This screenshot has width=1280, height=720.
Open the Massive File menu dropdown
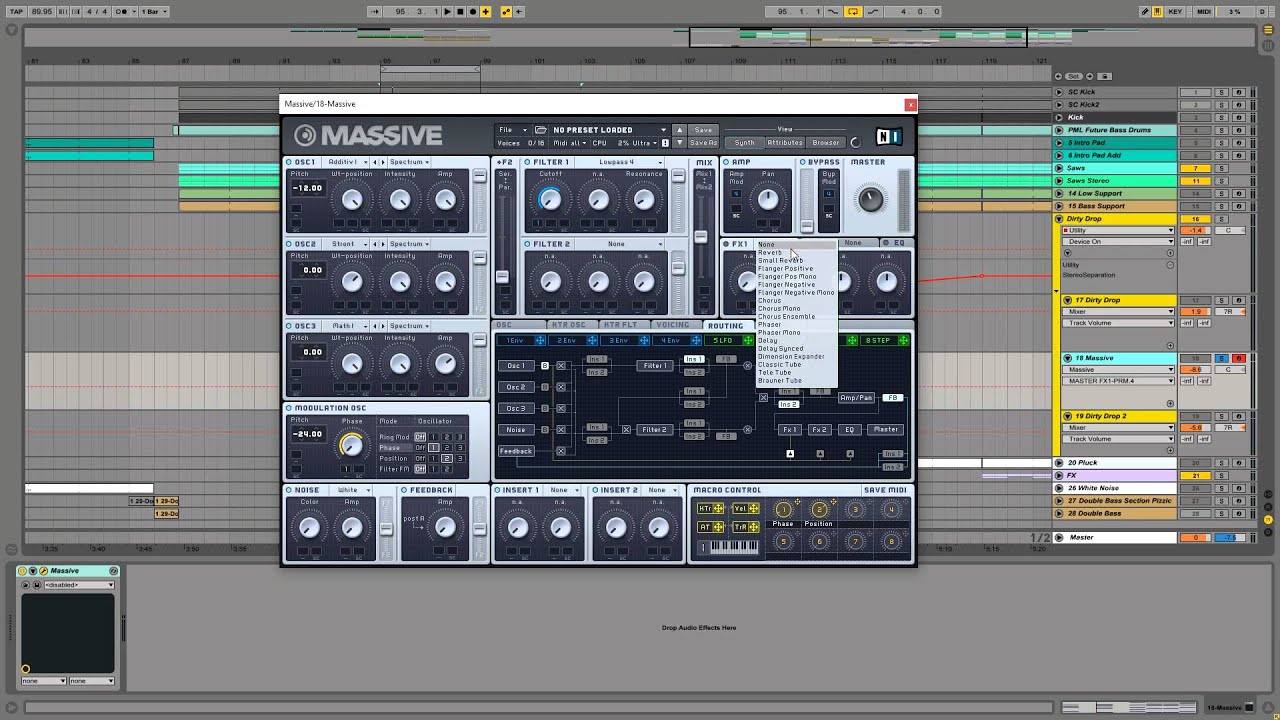pos(512,130)
